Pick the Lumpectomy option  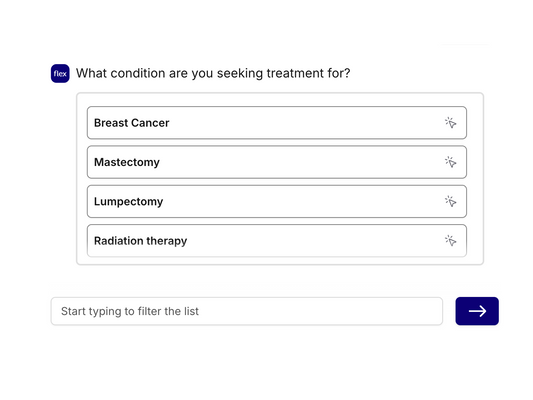pos(277,202)
